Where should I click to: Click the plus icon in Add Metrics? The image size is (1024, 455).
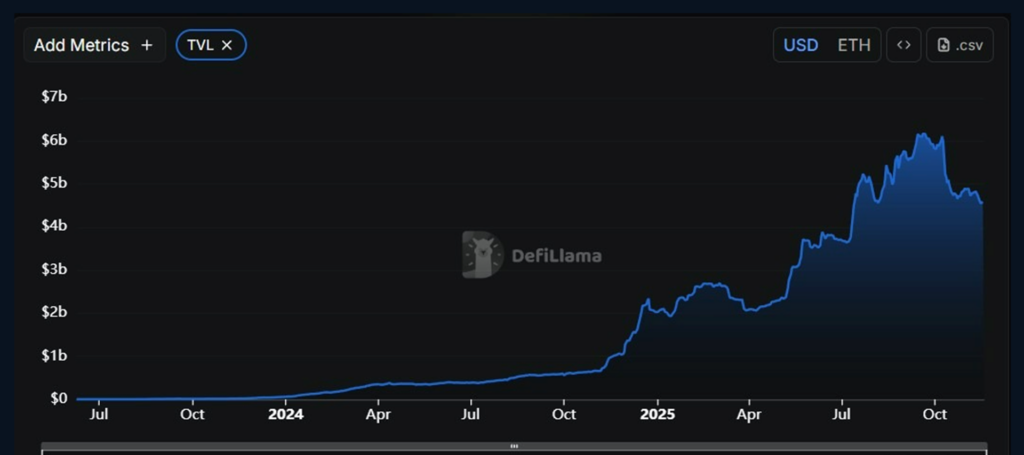coord(147,45)
